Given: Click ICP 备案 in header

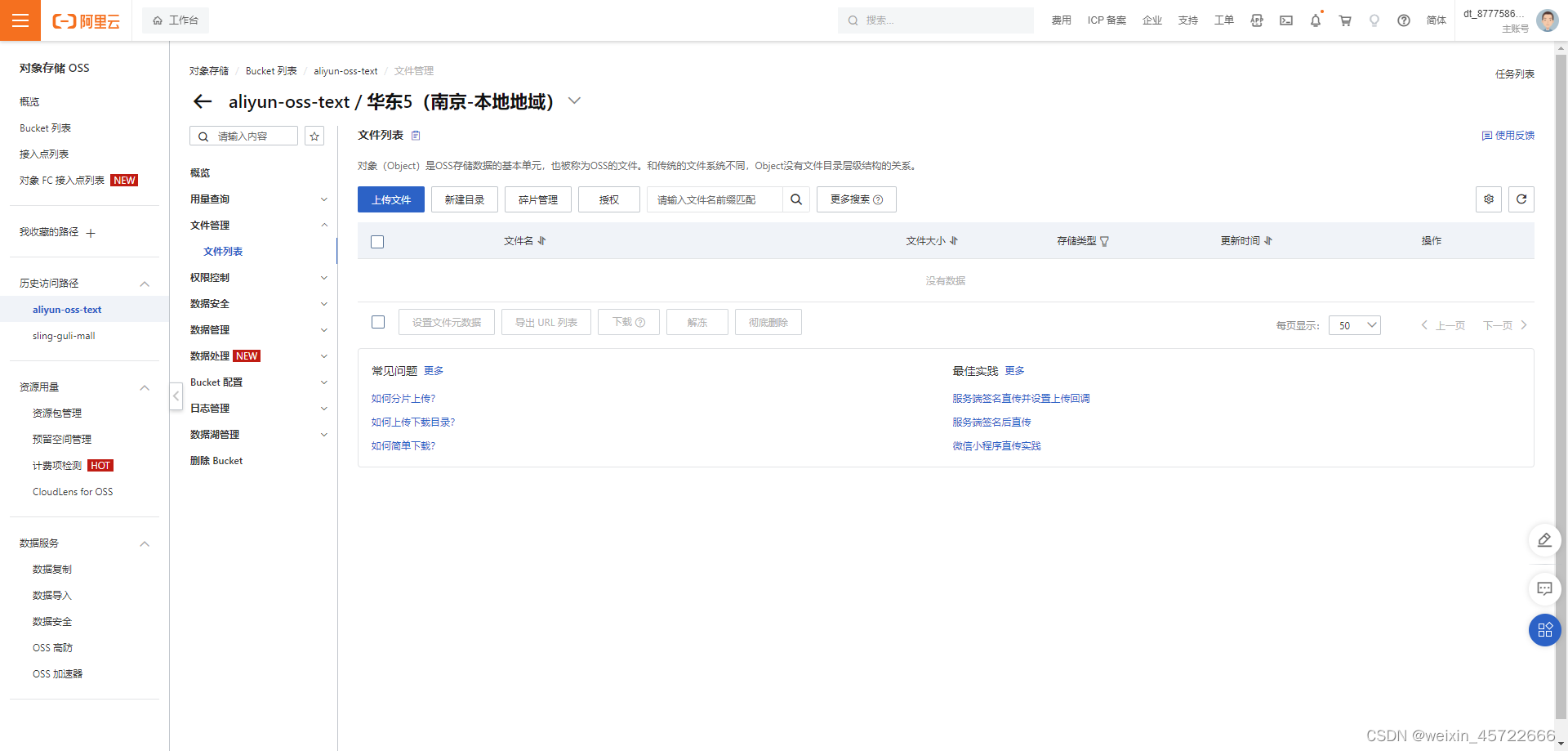Looking at the screenshot, I should point(1107,20).
